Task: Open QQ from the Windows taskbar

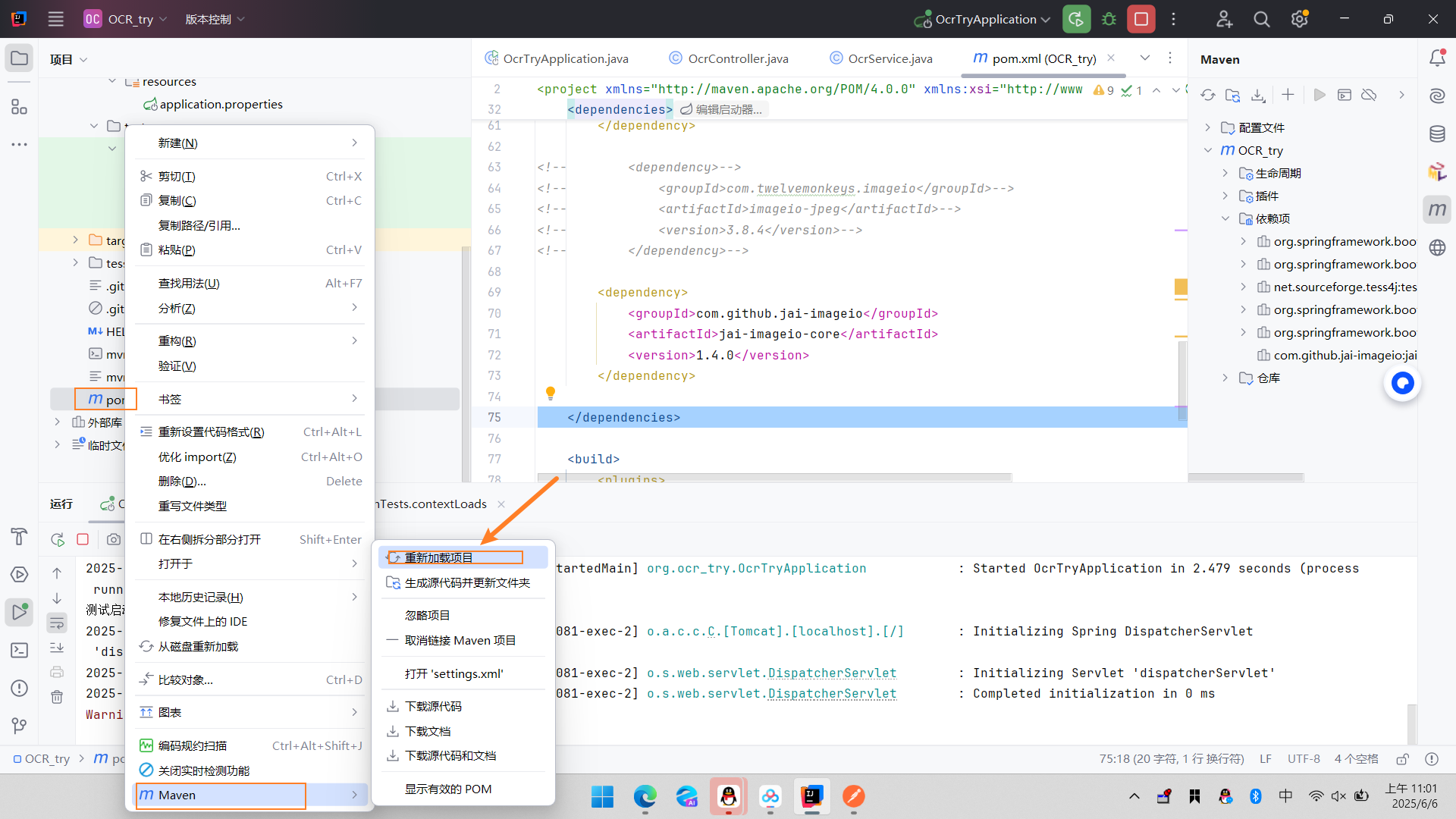Action: point(728,797)
